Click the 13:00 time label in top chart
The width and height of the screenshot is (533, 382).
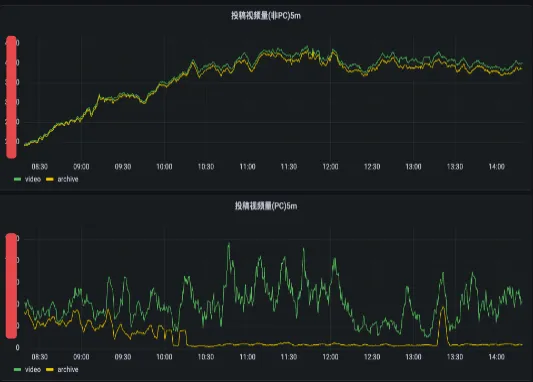[x=413, y=167]
